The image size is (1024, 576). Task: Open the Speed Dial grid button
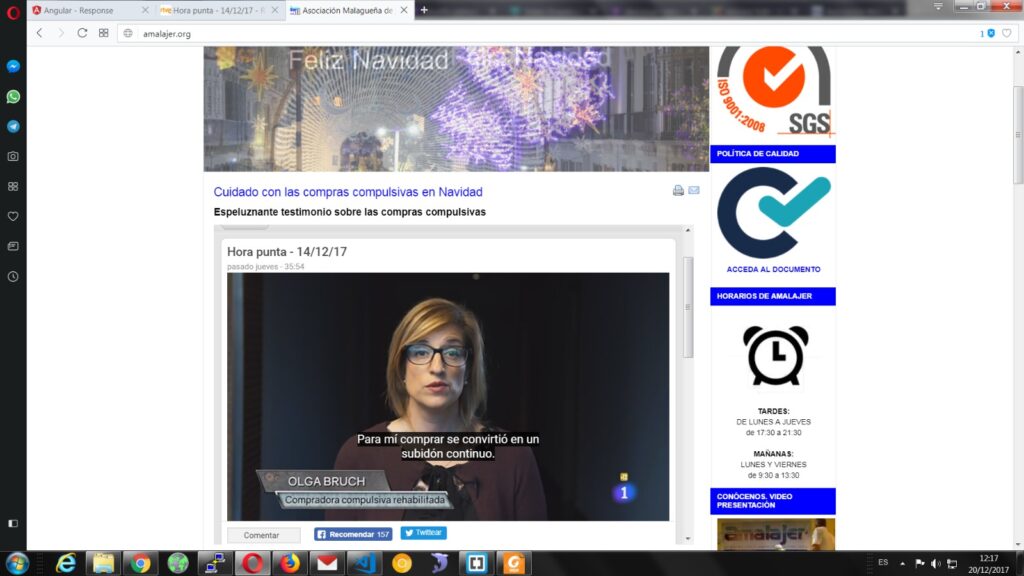pos(103,33)
